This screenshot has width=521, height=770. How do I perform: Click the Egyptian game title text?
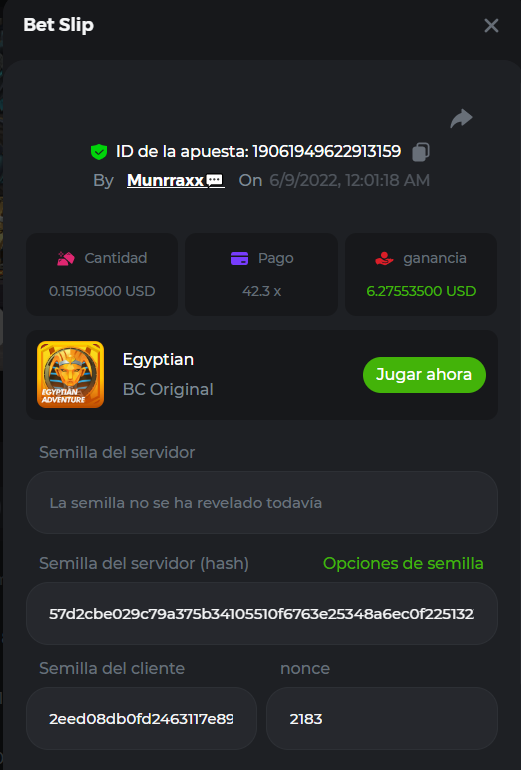tap(158, 360)
